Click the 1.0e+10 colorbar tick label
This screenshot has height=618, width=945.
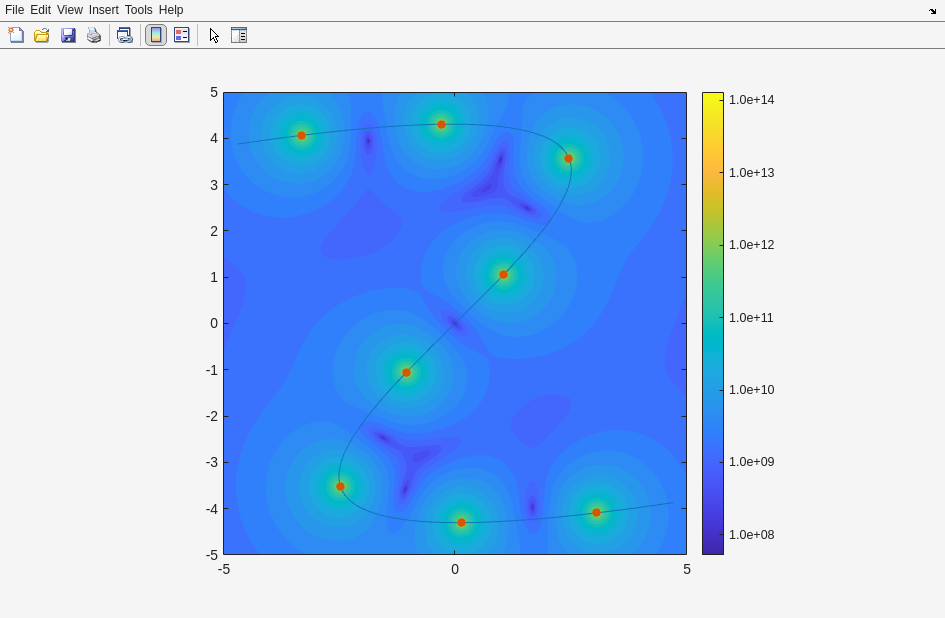751,390
